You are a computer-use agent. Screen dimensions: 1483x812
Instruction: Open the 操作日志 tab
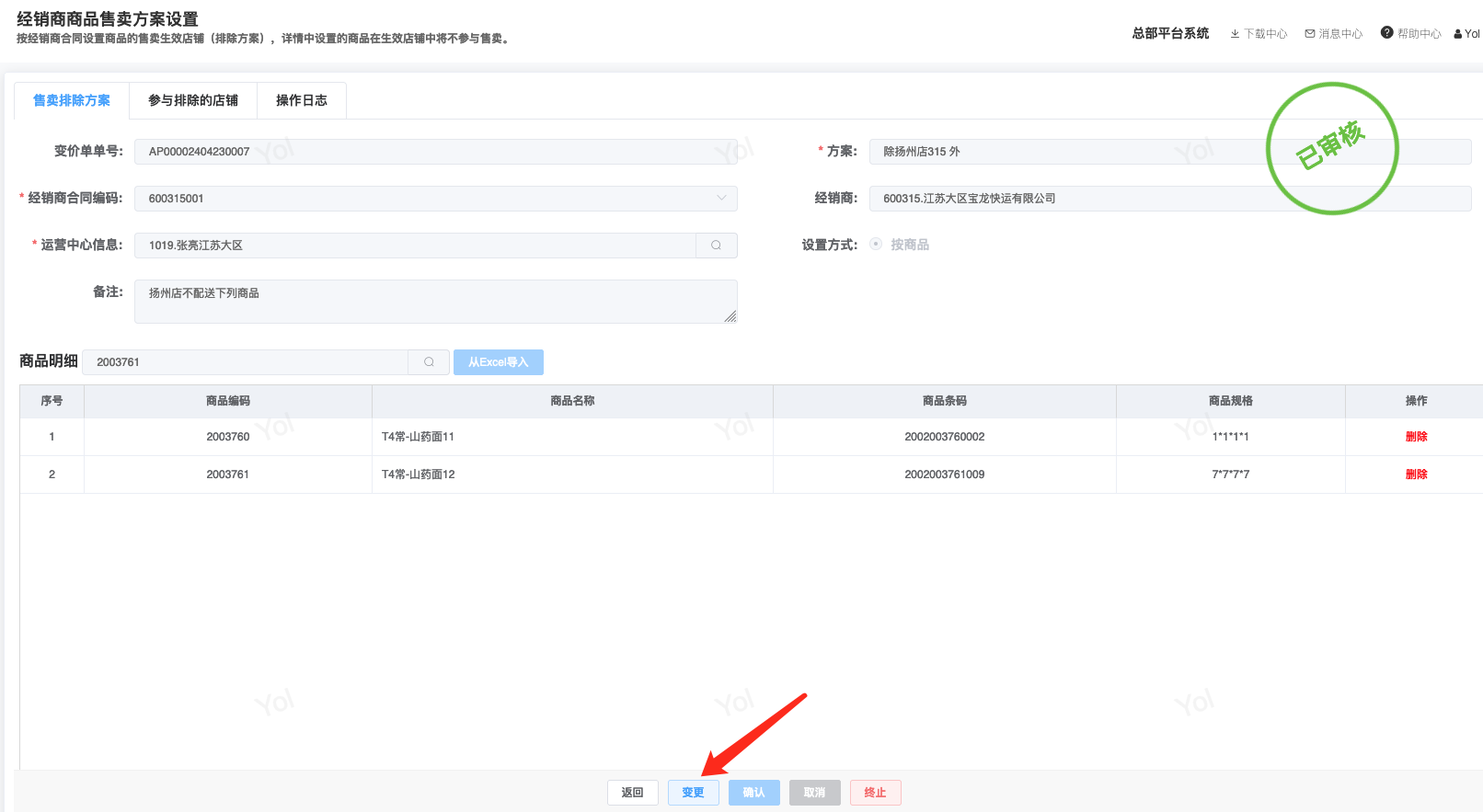[302, 100]
